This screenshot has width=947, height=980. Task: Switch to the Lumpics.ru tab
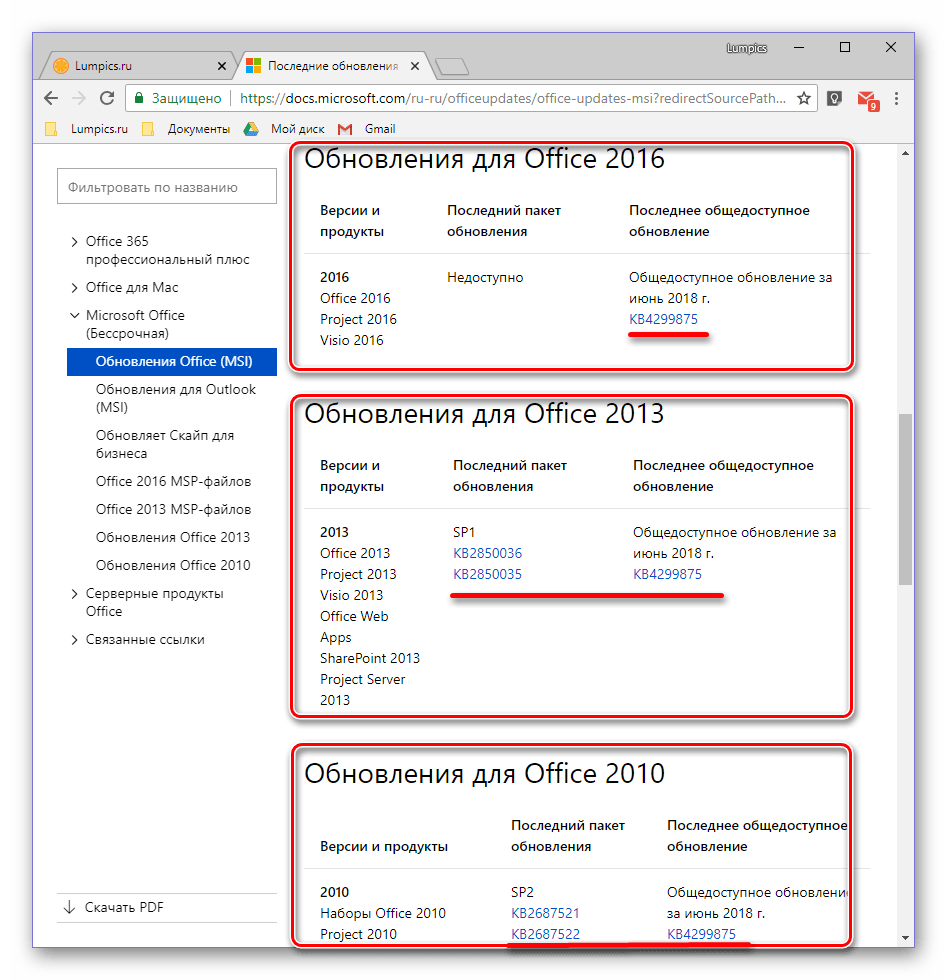tap(138, 66)
